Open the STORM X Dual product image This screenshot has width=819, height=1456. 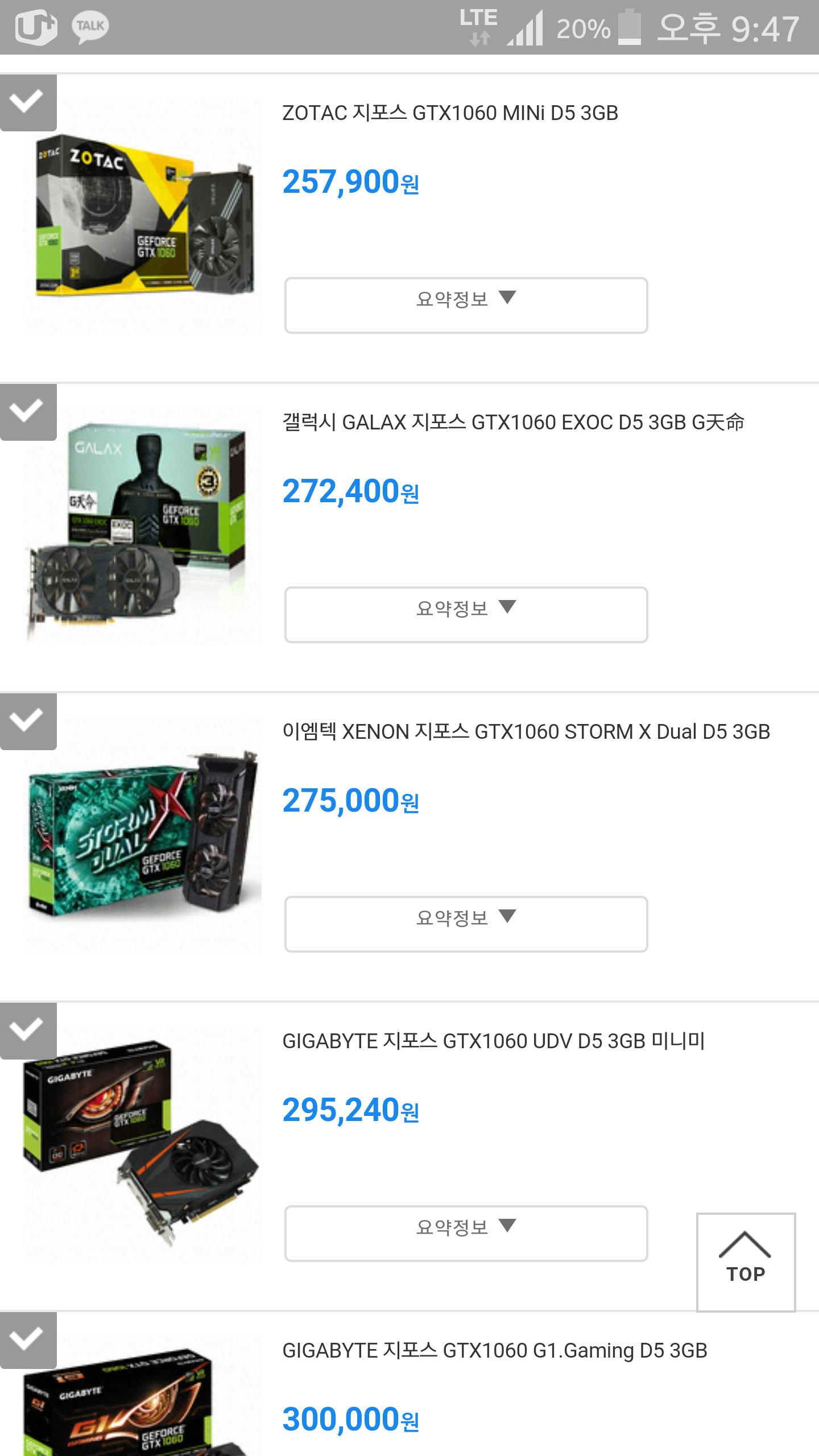(x=142, y=835)
